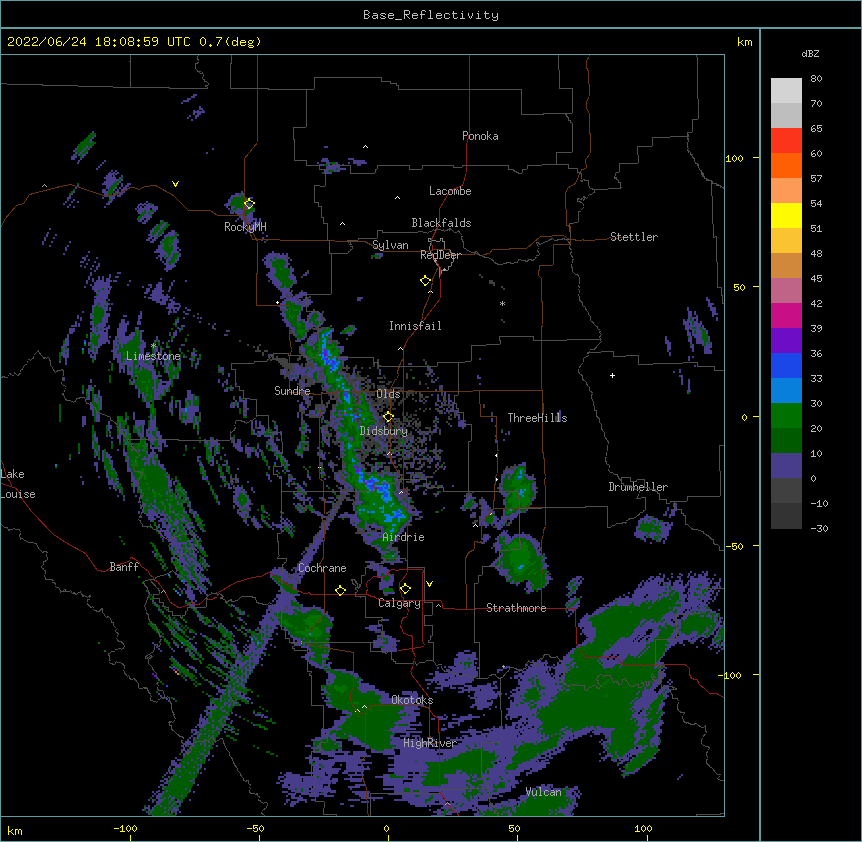Screen dimensions: 862x842
Task: Select the Innisfail label
Action: [x=415, y=326]
